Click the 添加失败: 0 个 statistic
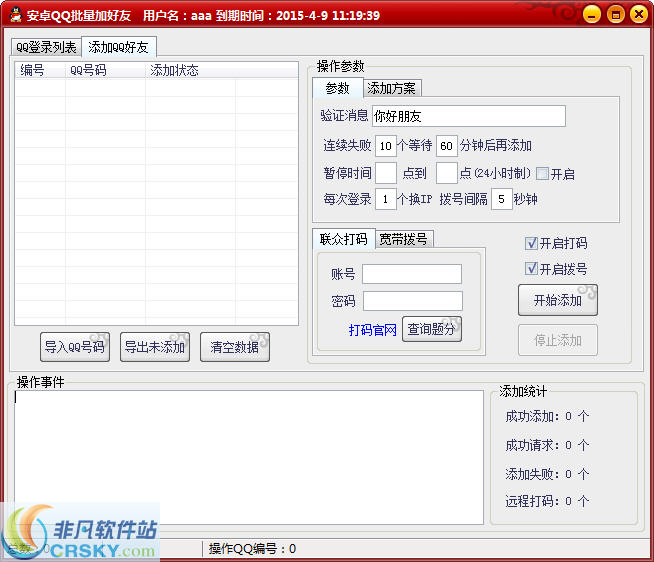The width and height of the screenshot is (654, 562). click(547, 474)
